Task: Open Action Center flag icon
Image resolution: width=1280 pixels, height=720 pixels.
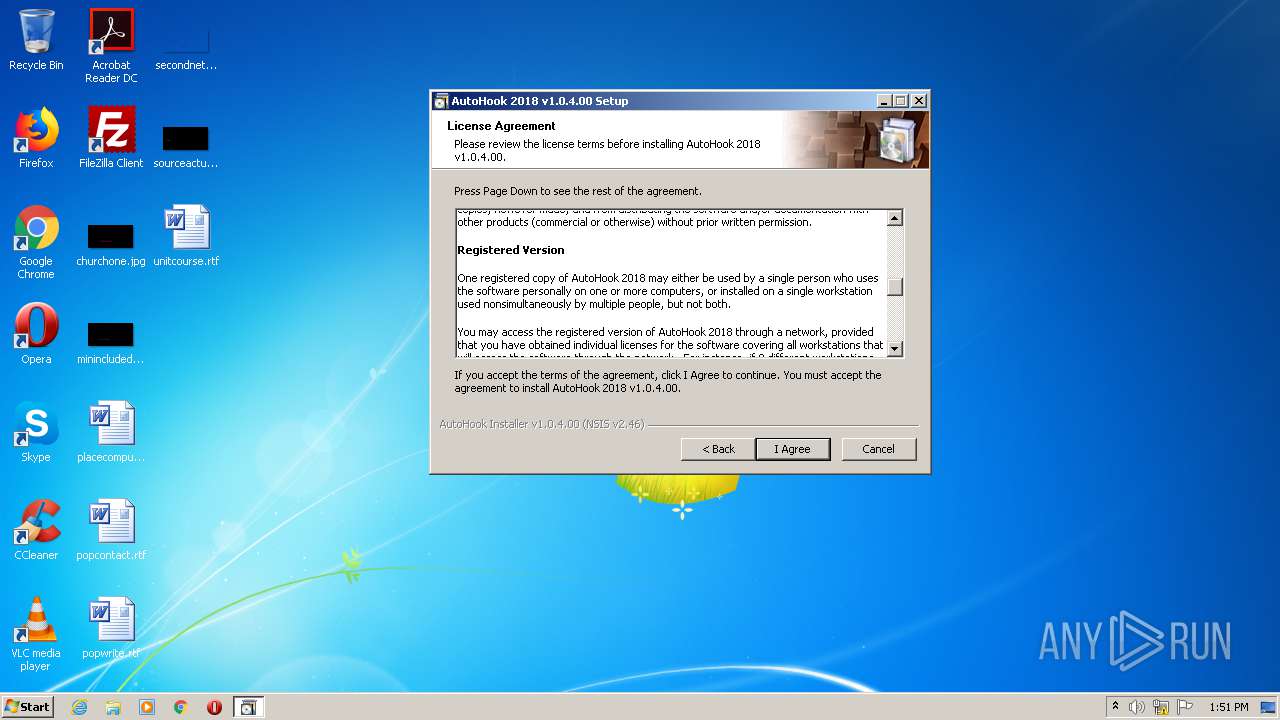Action: (1185, 707)
